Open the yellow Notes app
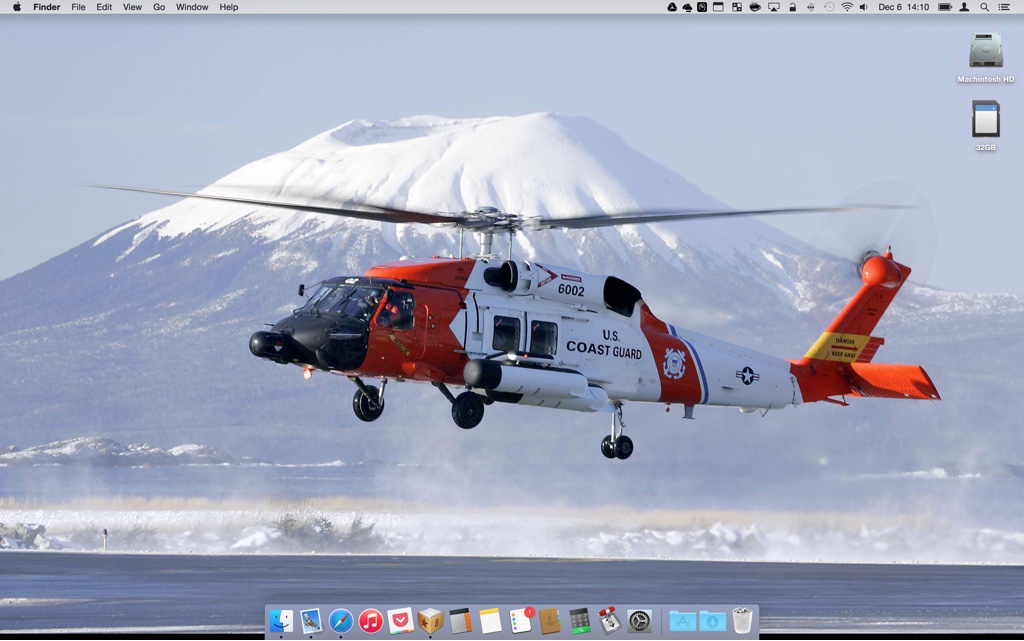 (x=490, y=621)
